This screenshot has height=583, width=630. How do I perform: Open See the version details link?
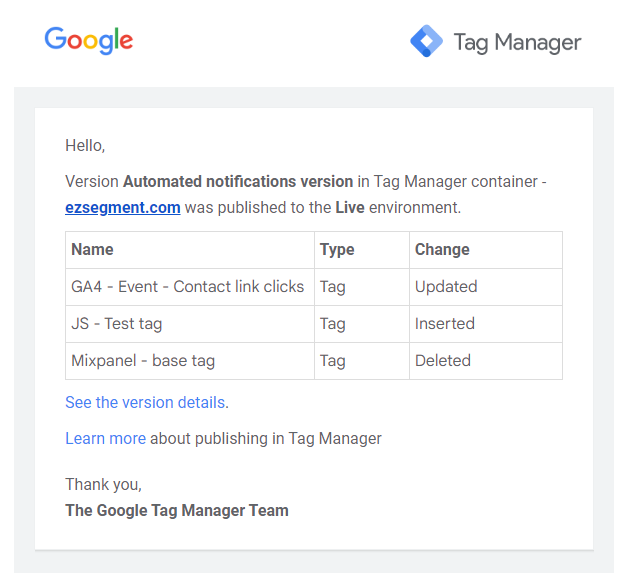(145, 403)
